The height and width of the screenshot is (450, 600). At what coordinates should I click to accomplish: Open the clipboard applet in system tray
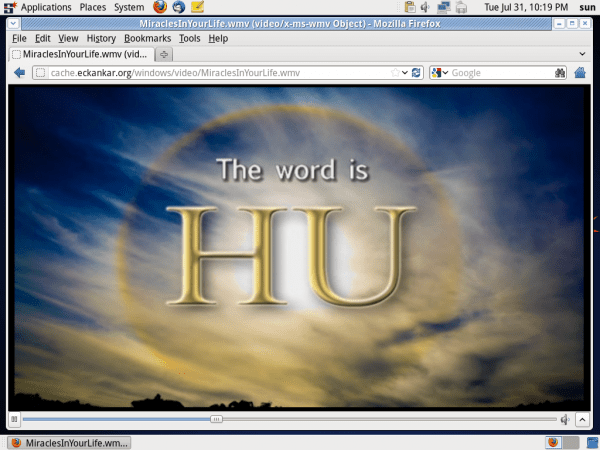410,7
